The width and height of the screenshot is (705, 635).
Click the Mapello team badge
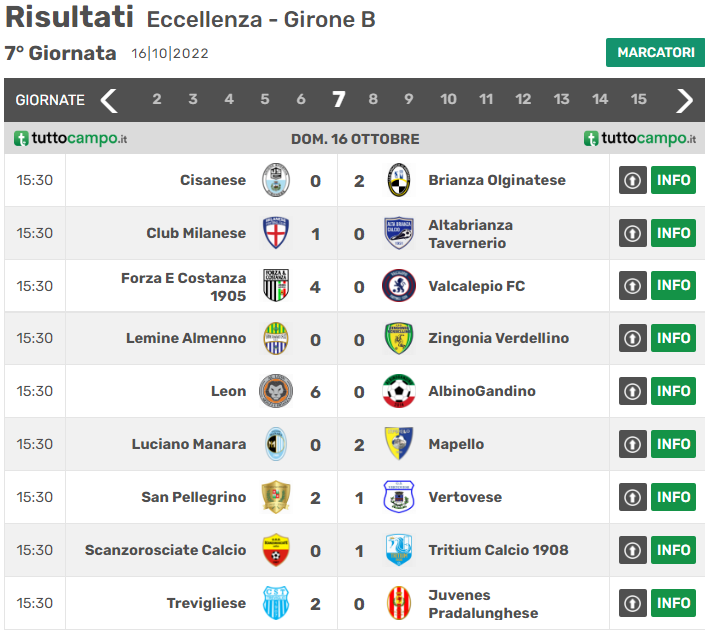pyautogui.click(x=398, y=444)
